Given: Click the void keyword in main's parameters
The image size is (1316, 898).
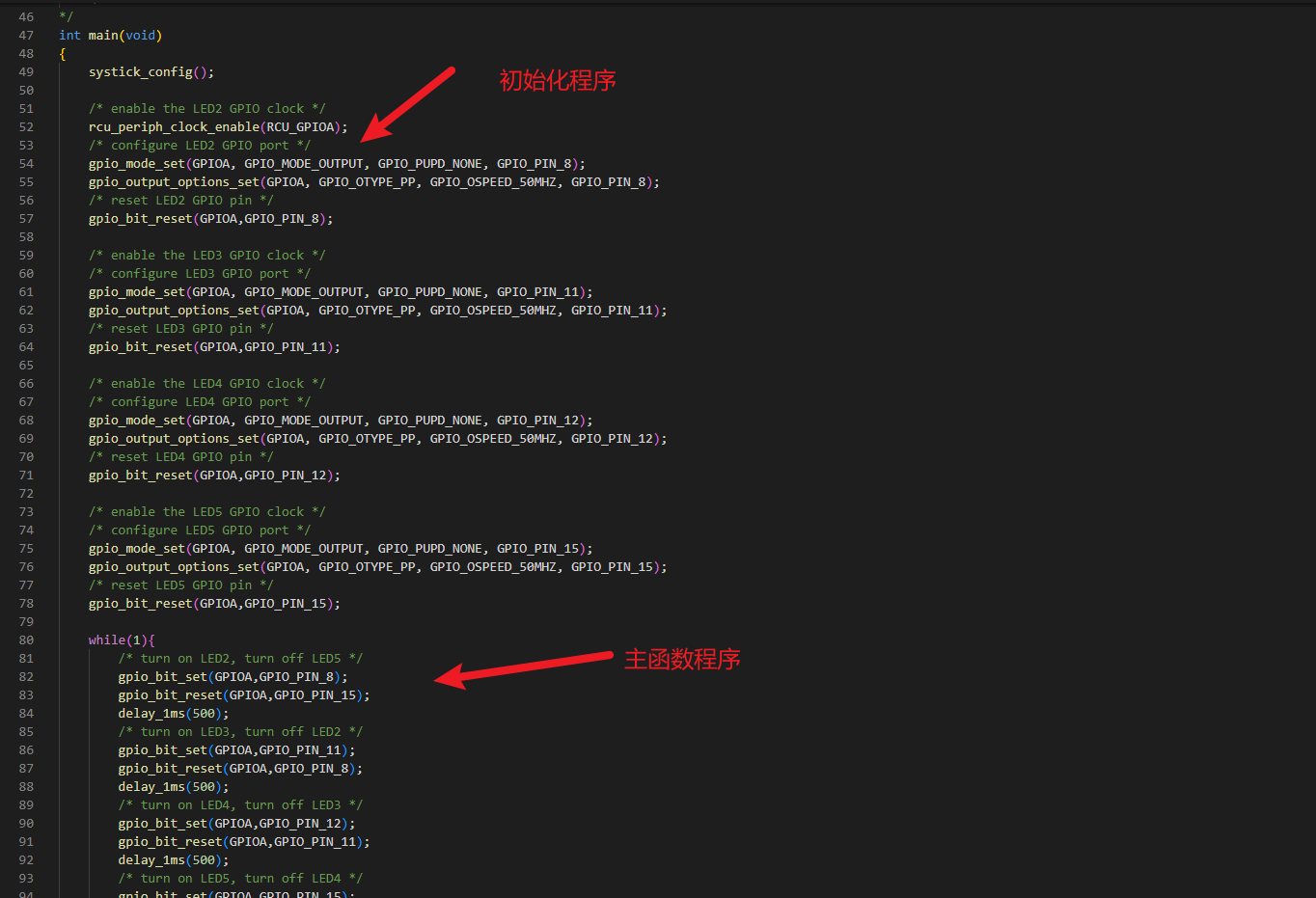Looking at the screenshot, I should point(141,36).
